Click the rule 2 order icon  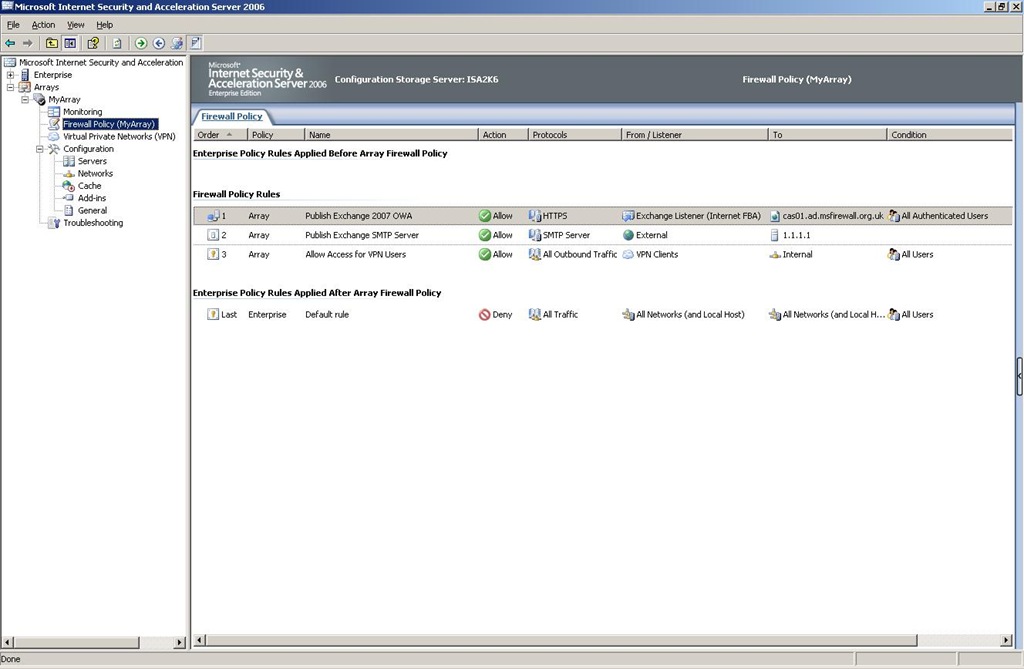pyautogui.click(x=213, y=235)
